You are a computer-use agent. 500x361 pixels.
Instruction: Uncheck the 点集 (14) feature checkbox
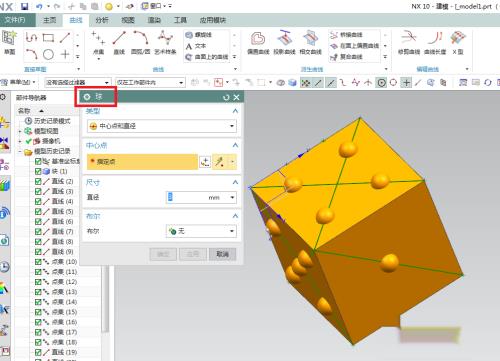pyautogui.click(x=38, y=302)
